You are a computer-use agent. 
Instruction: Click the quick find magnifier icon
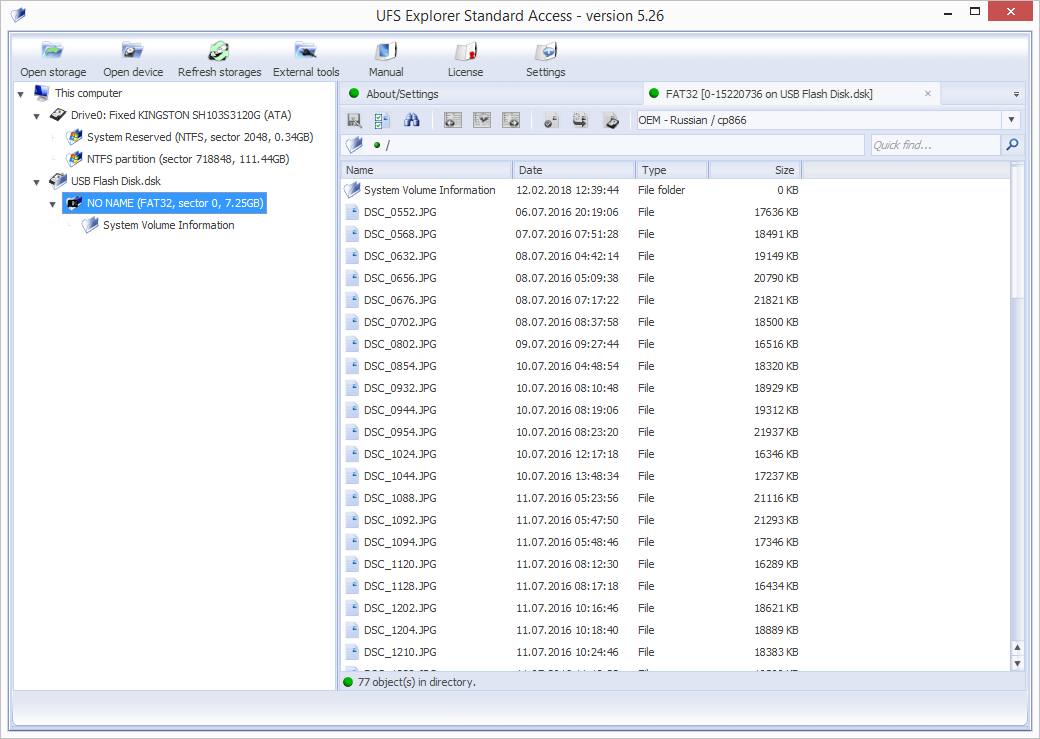point(1012,146)
